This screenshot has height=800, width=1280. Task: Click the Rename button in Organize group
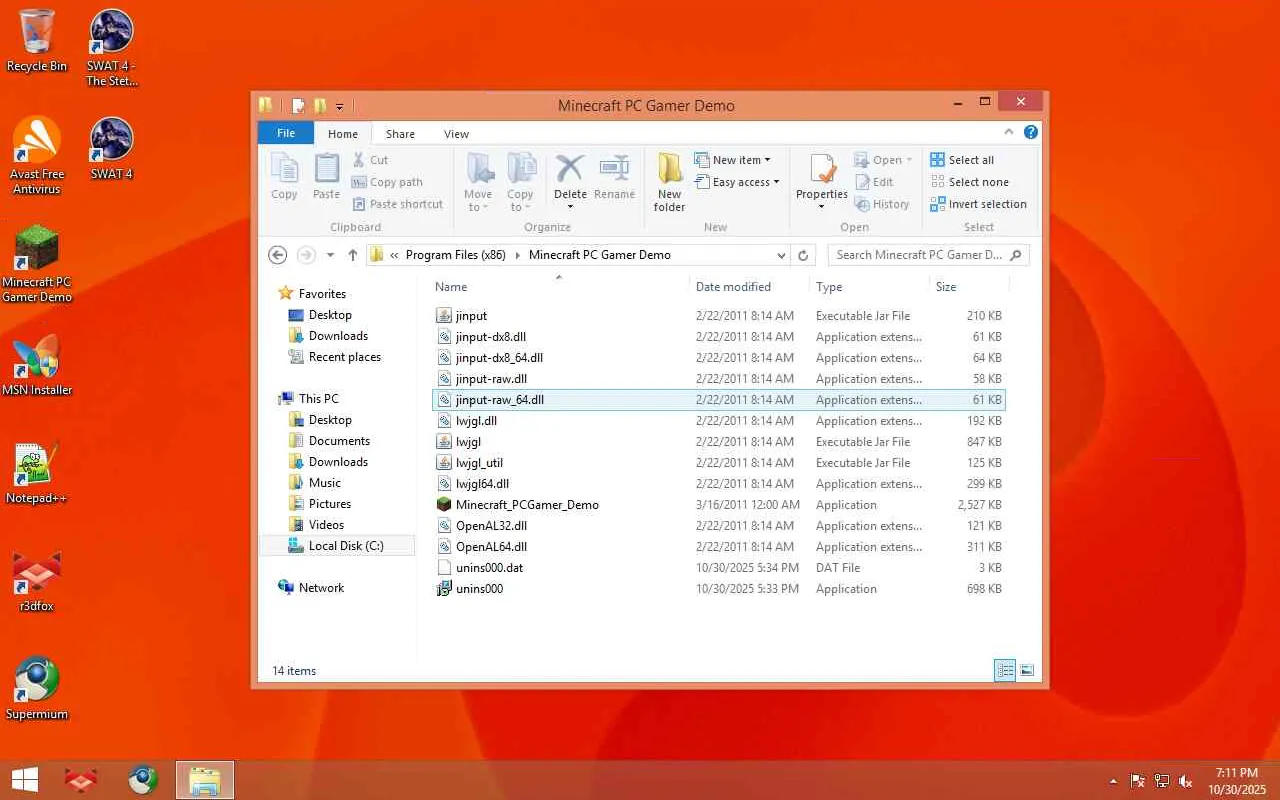point(614,177)
